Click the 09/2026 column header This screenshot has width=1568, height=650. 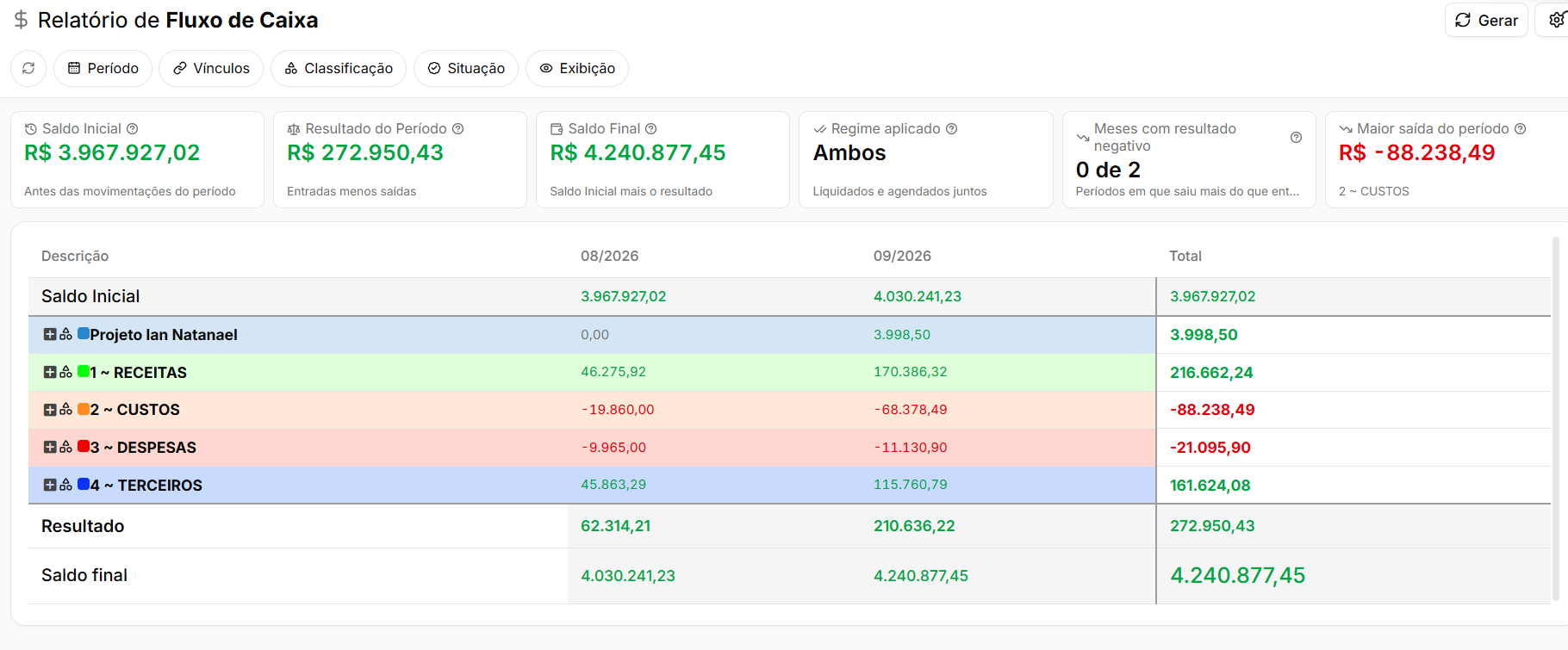point(902,256)
